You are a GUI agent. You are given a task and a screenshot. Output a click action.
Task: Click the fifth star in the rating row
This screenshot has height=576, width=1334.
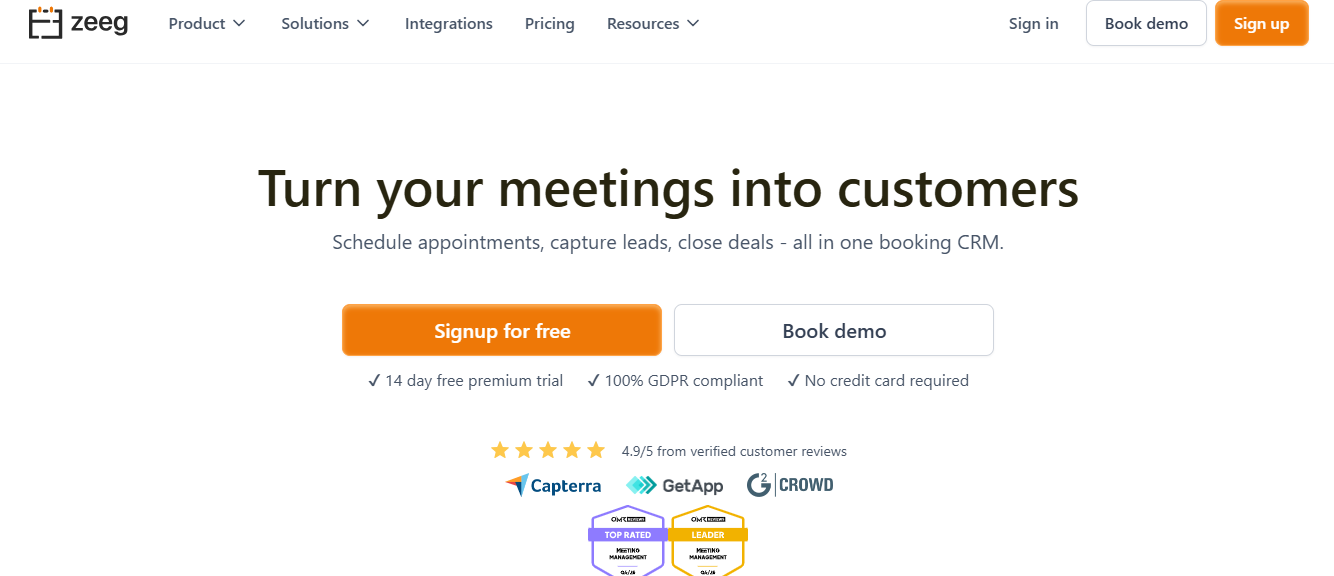(597, 449)
